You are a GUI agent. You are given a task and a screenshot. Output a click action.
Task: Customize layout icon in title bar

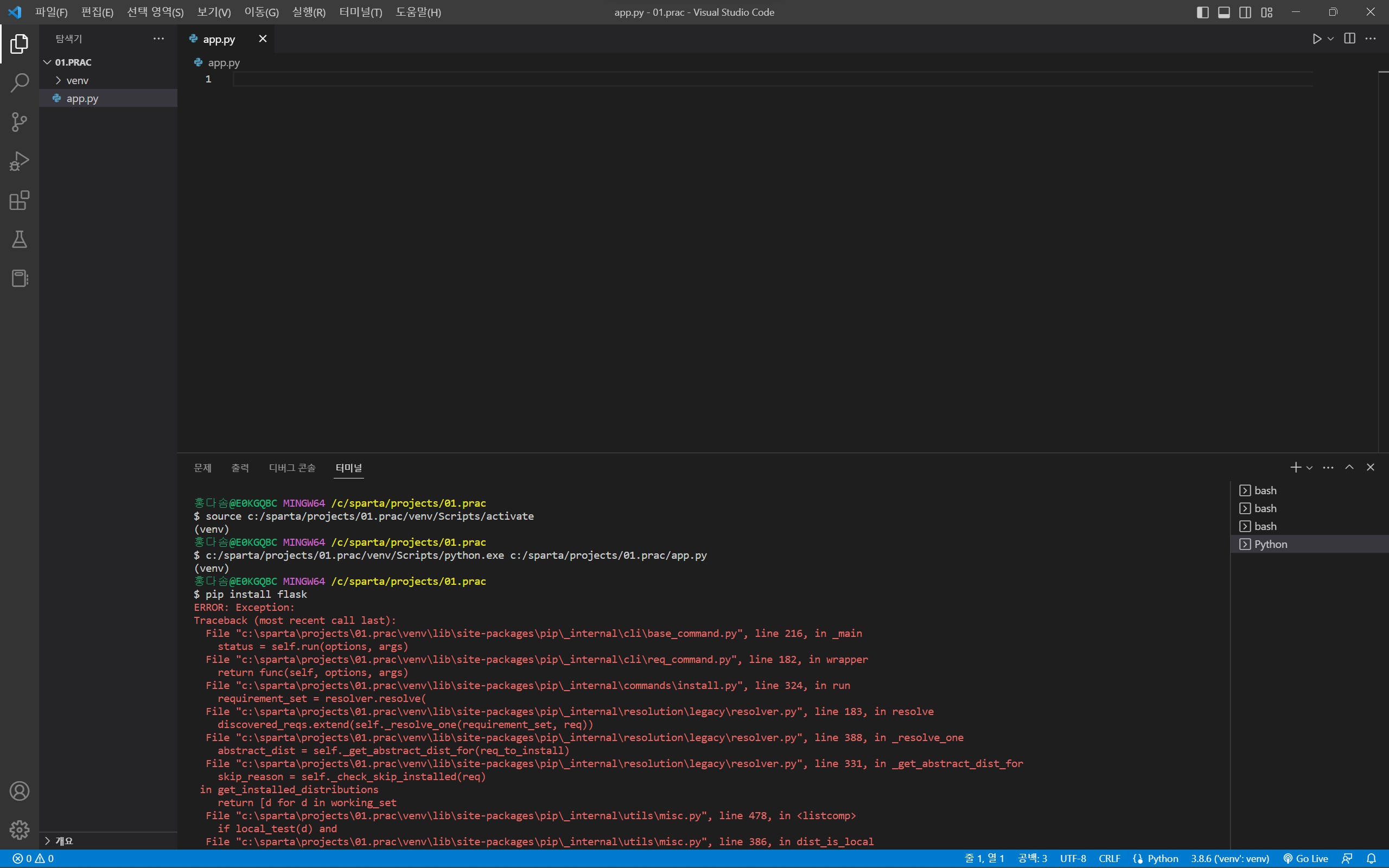pyautogui.click(x=1267, y=12)
